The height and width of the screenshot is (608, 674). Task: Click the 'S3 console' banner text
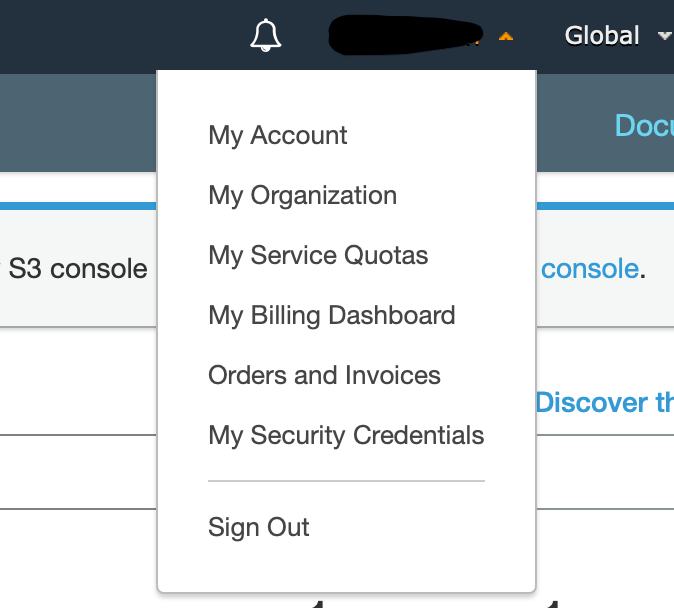pyautogui.click(x=78, y=268)
